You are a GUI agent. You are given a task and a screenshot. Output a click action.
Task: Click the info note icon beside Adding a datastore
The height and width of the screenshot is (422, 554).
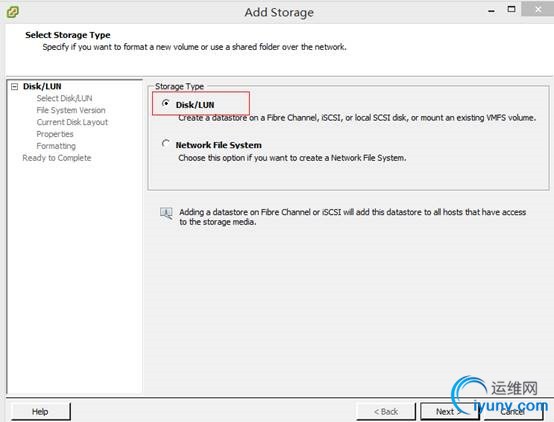coord(166,213)
